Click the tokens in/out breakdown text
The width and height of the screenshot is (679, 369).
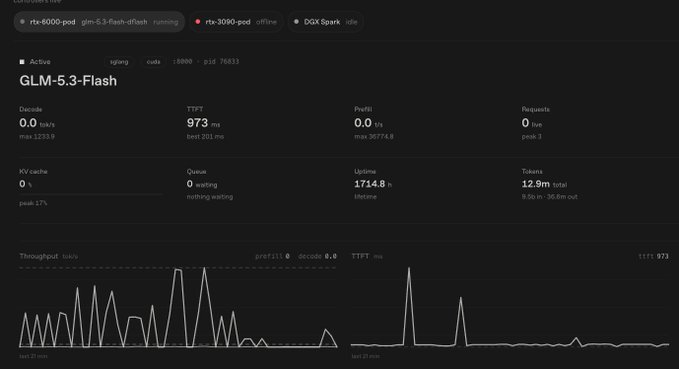(x=549, y=197)
